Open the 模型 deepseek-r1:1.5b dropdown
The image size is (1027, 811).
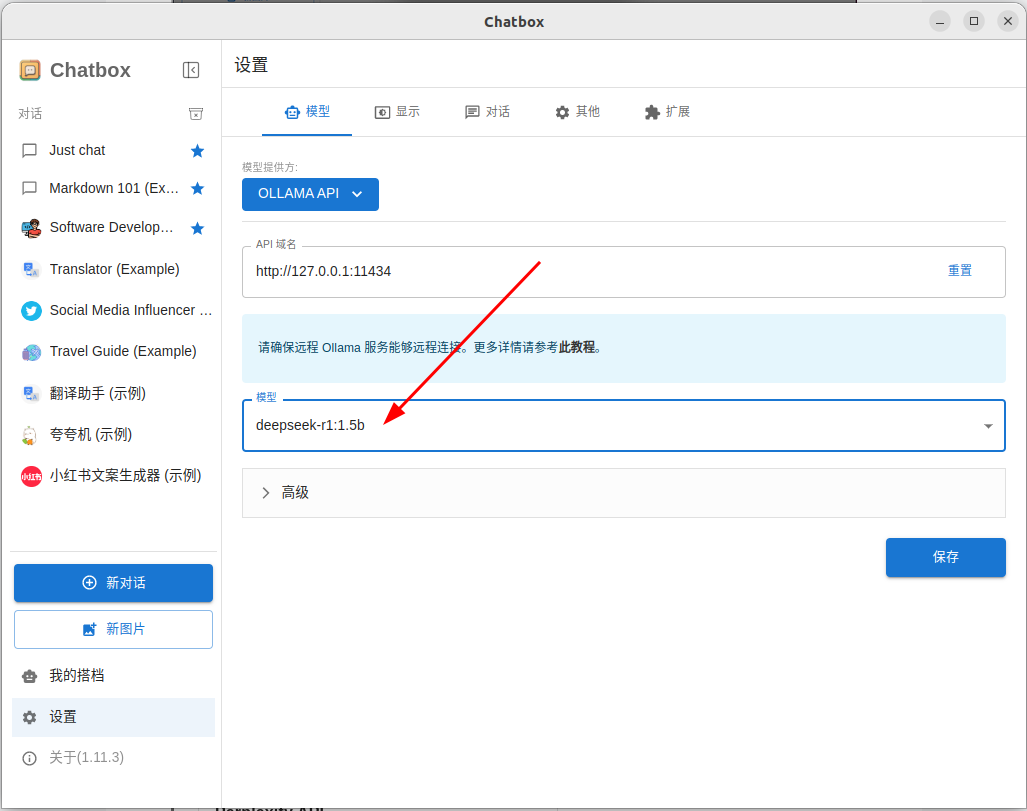624,426
